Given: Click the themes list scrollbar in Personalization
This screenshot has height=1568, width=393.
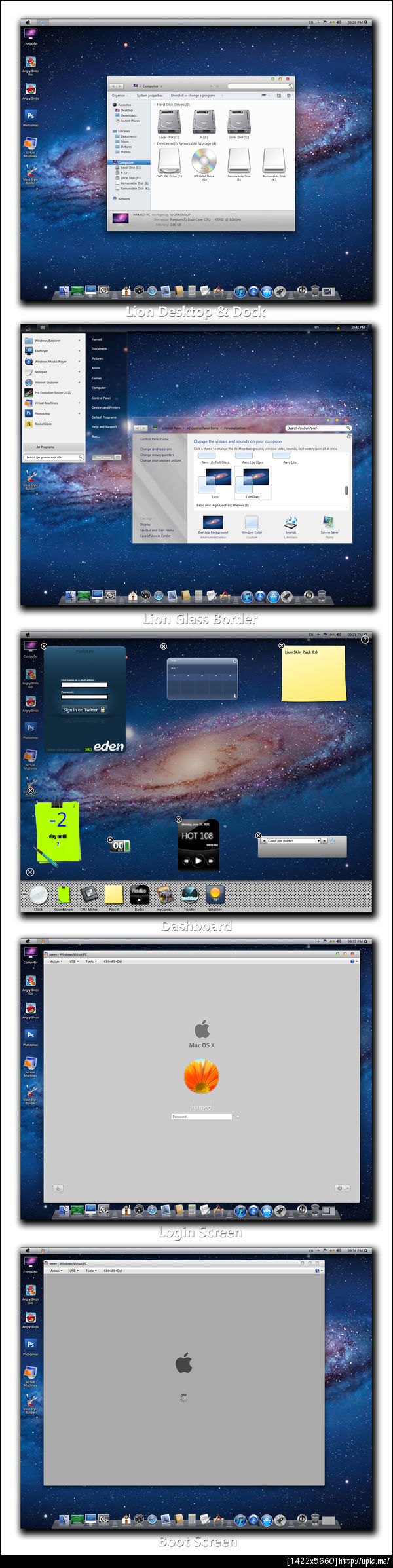Looking at the screenshot, I should [x=346, y=490].
